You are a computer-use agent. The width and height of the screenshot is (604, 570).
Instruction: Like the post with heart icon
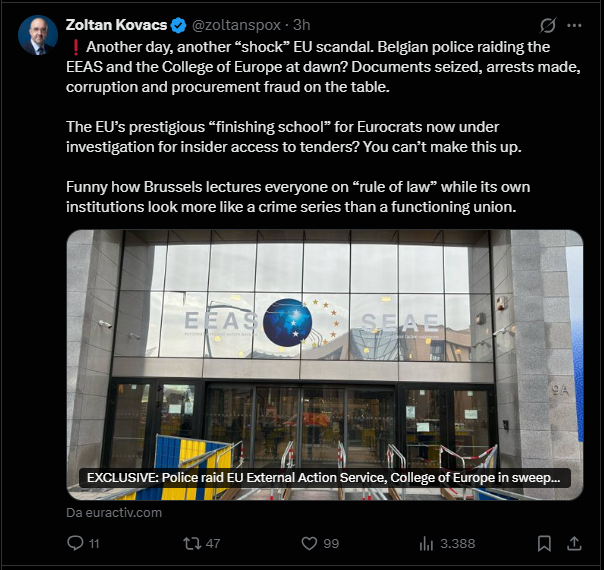309,543
